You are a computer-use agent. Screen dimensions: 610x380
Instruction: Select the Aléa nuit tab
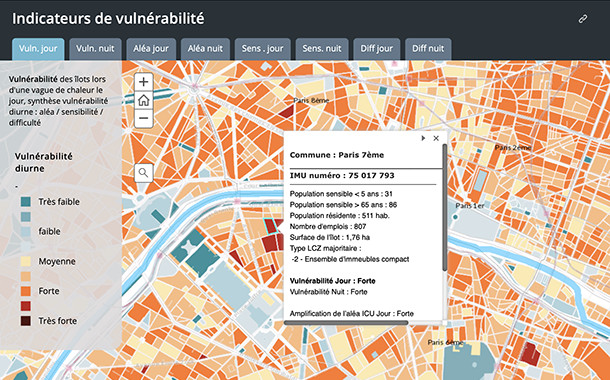tap(205, 49)
